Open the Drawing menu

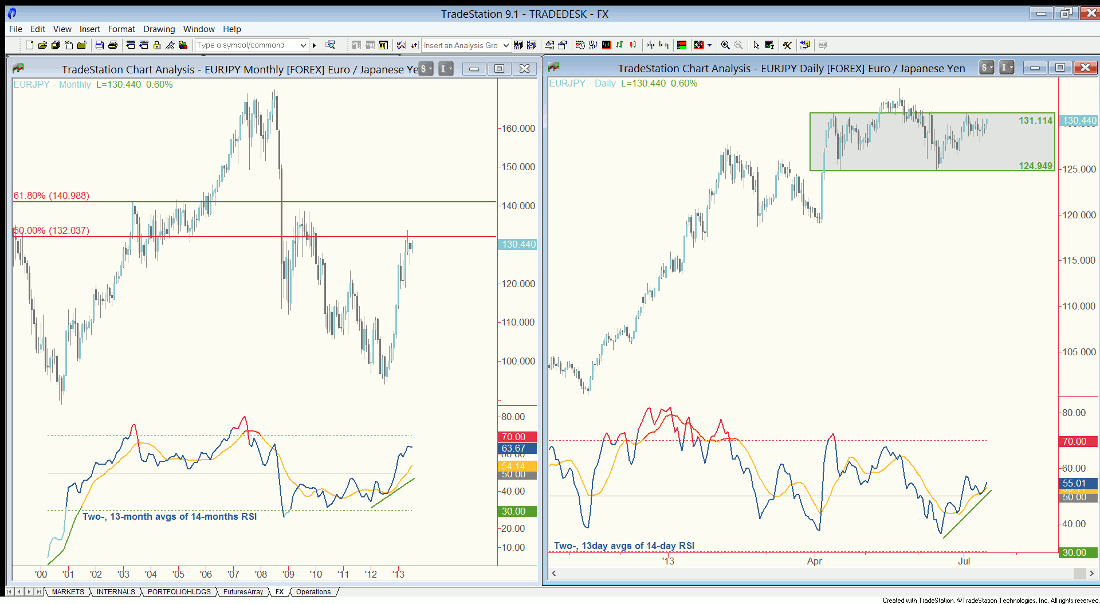pos(159,29)
